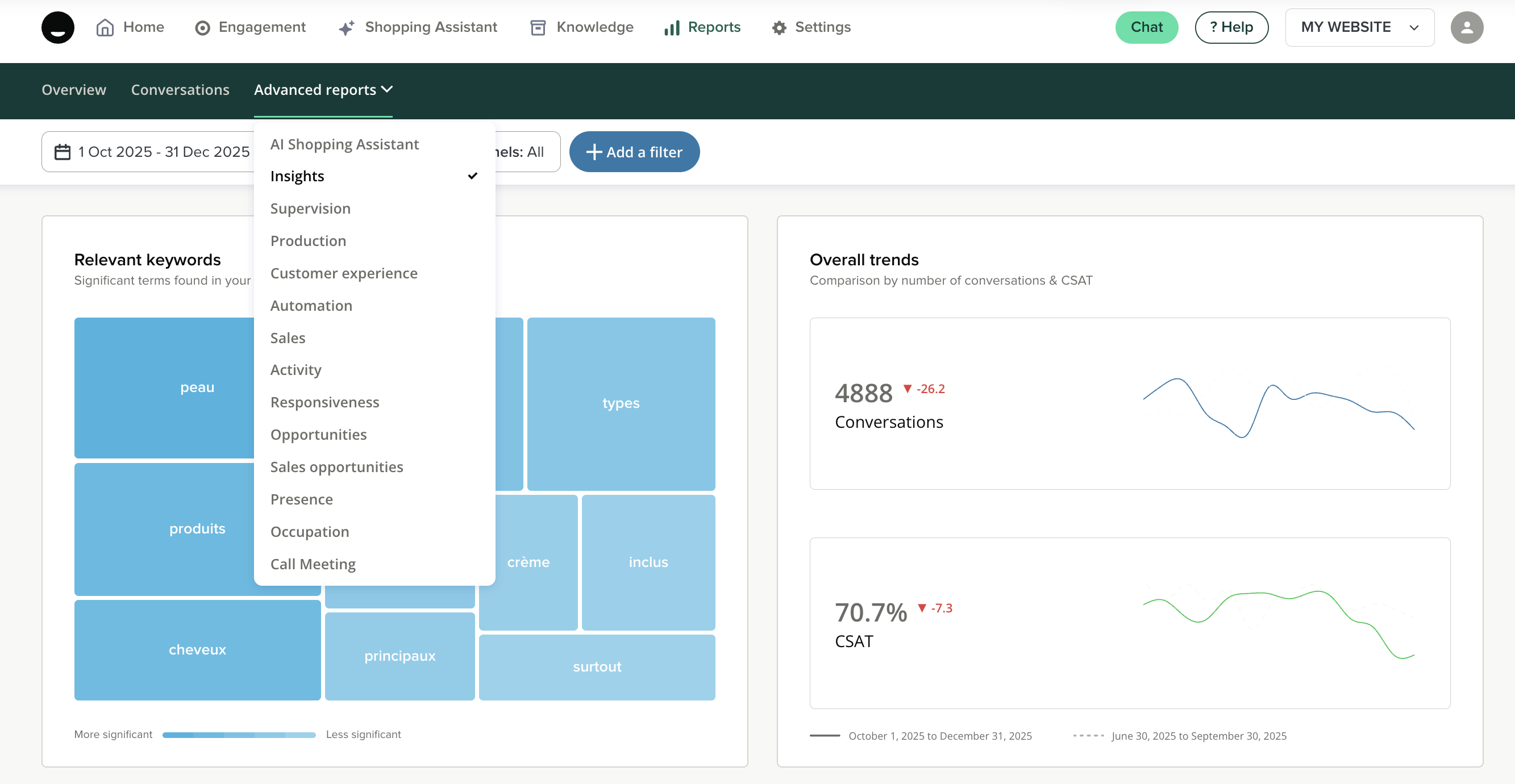Click the Settings gear icon
This screenshot has height=784, width=1515.
(779, 28)
